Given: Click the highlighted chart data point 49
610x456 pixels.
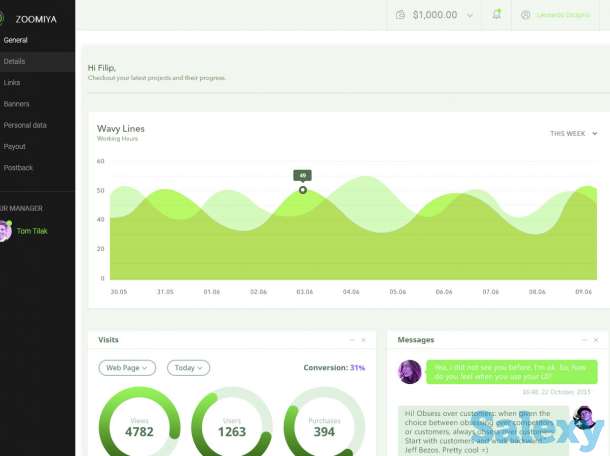Looking at the screenshot, I should coord(303,190).
